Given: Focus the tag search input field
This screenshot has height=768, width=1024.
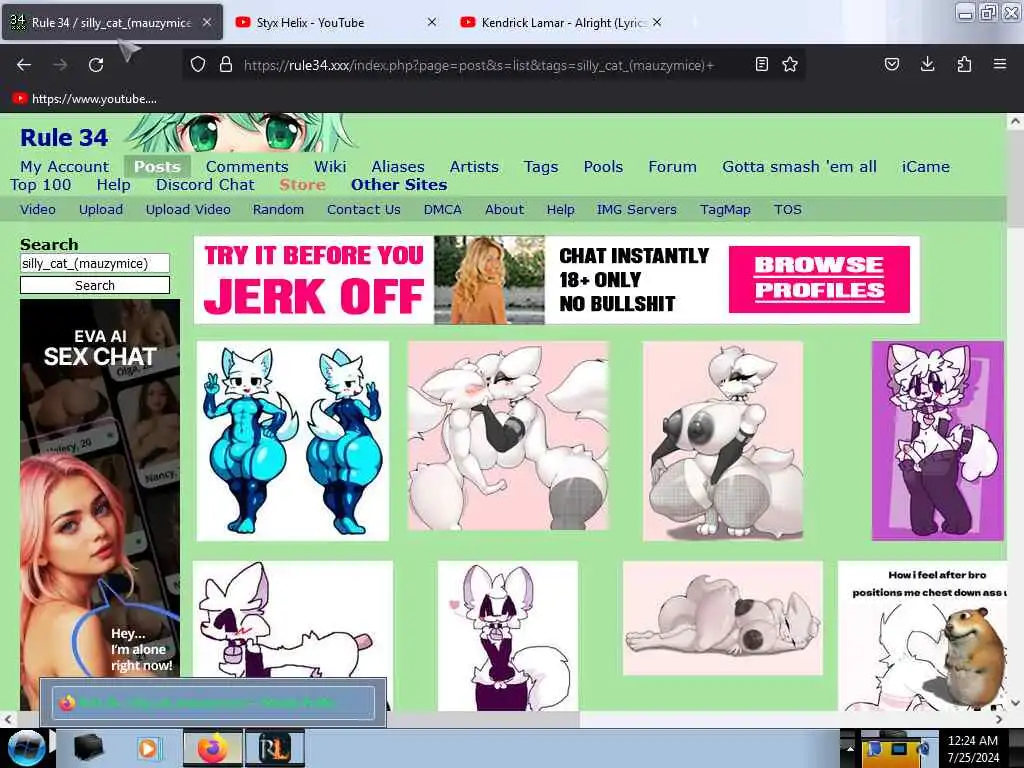Looking at the screenshot, I should 95,263.
